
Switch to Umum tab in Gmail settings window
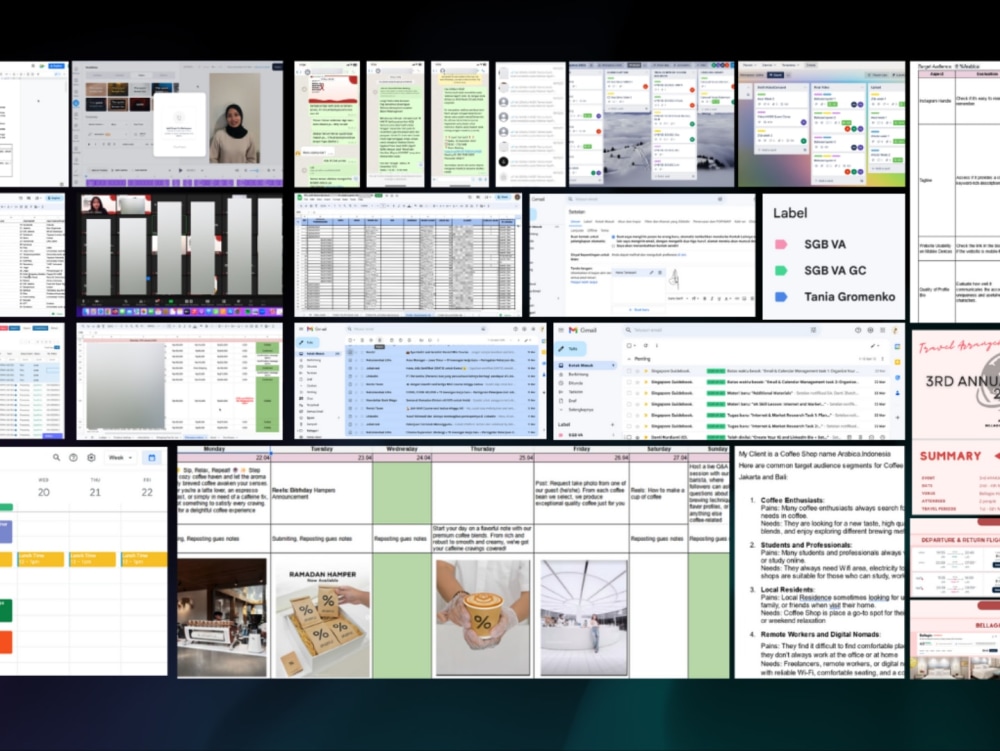click(x=575, y=221)
